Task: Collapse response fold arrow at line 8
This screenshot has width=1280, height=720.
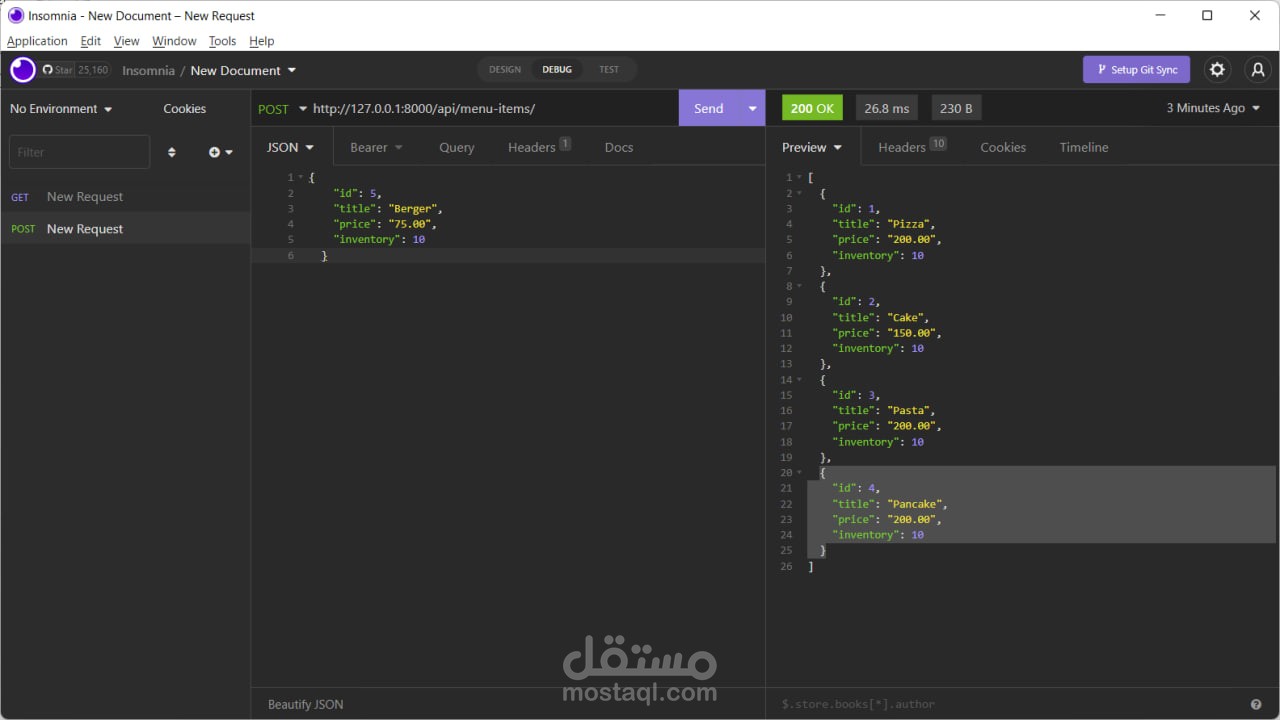Action: tap(799, 287)
